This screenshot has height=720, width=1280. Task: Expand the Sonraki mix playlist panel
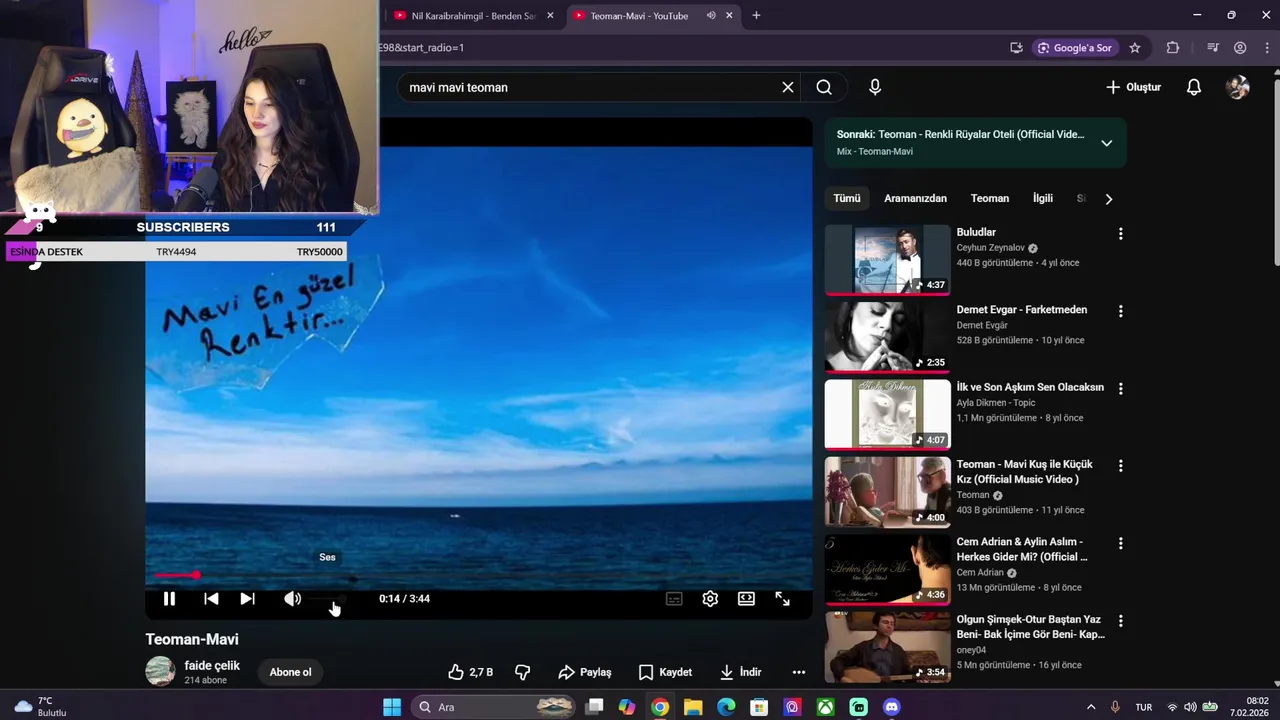coord(1106,143)
